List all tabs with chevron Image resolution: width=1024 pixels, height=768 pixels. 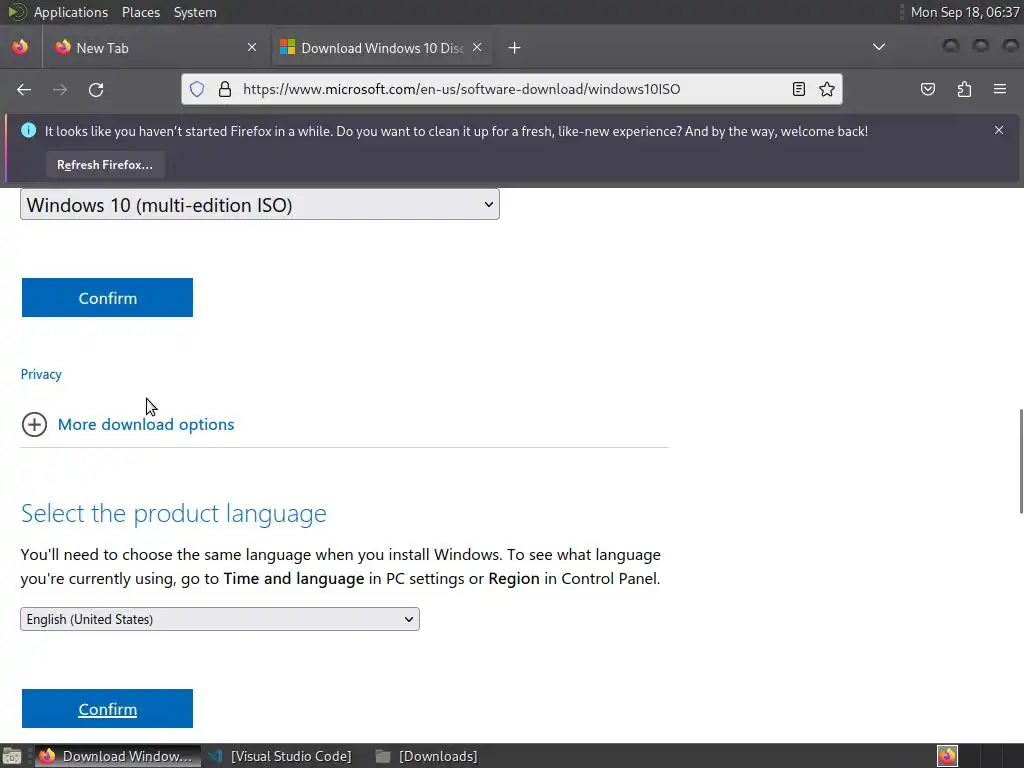coord(879,47)
